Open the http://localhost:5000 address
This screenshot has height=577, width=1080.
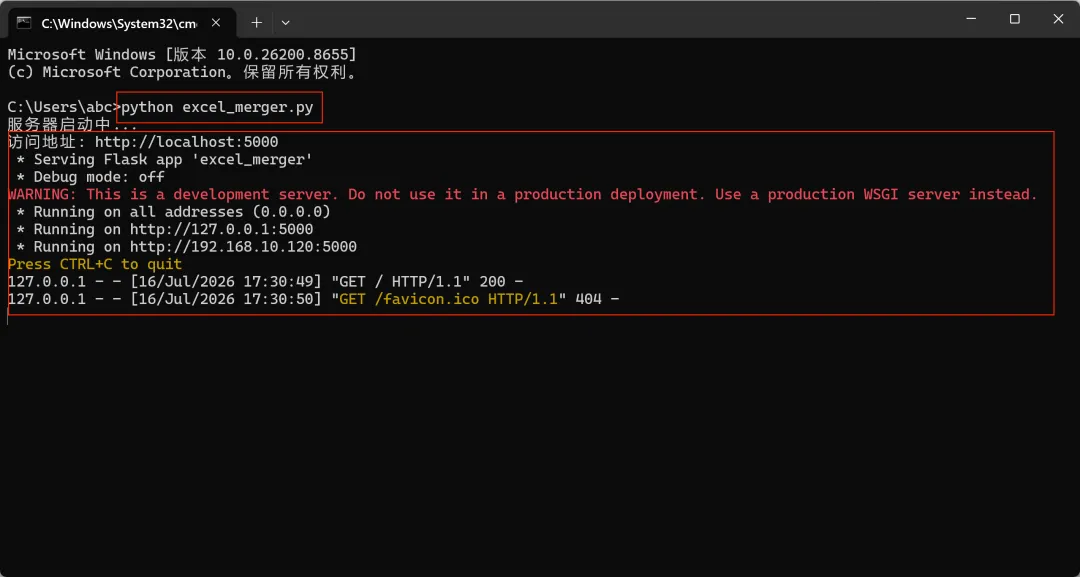(187, 142)
